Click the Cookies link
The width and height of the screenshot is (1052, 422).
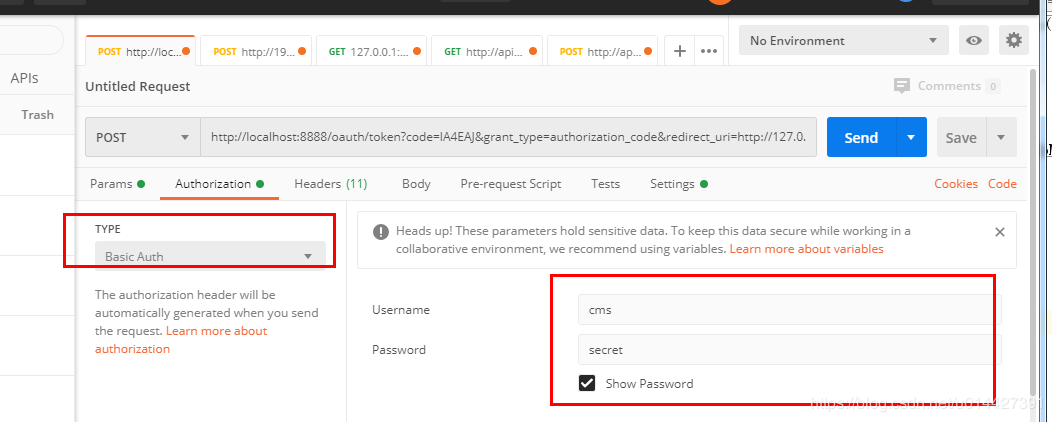[955, 184]
